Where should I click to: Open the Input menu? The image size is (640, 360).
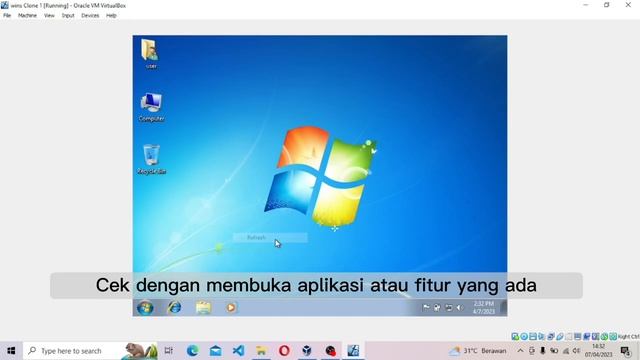click(68, 16)
